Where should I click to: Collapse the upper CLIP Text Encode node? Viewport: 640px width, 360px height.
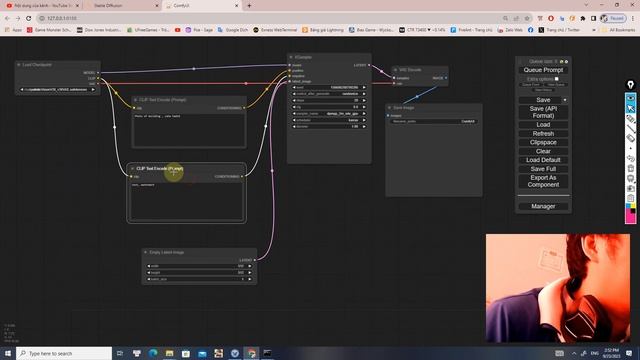tap(135, 100)
